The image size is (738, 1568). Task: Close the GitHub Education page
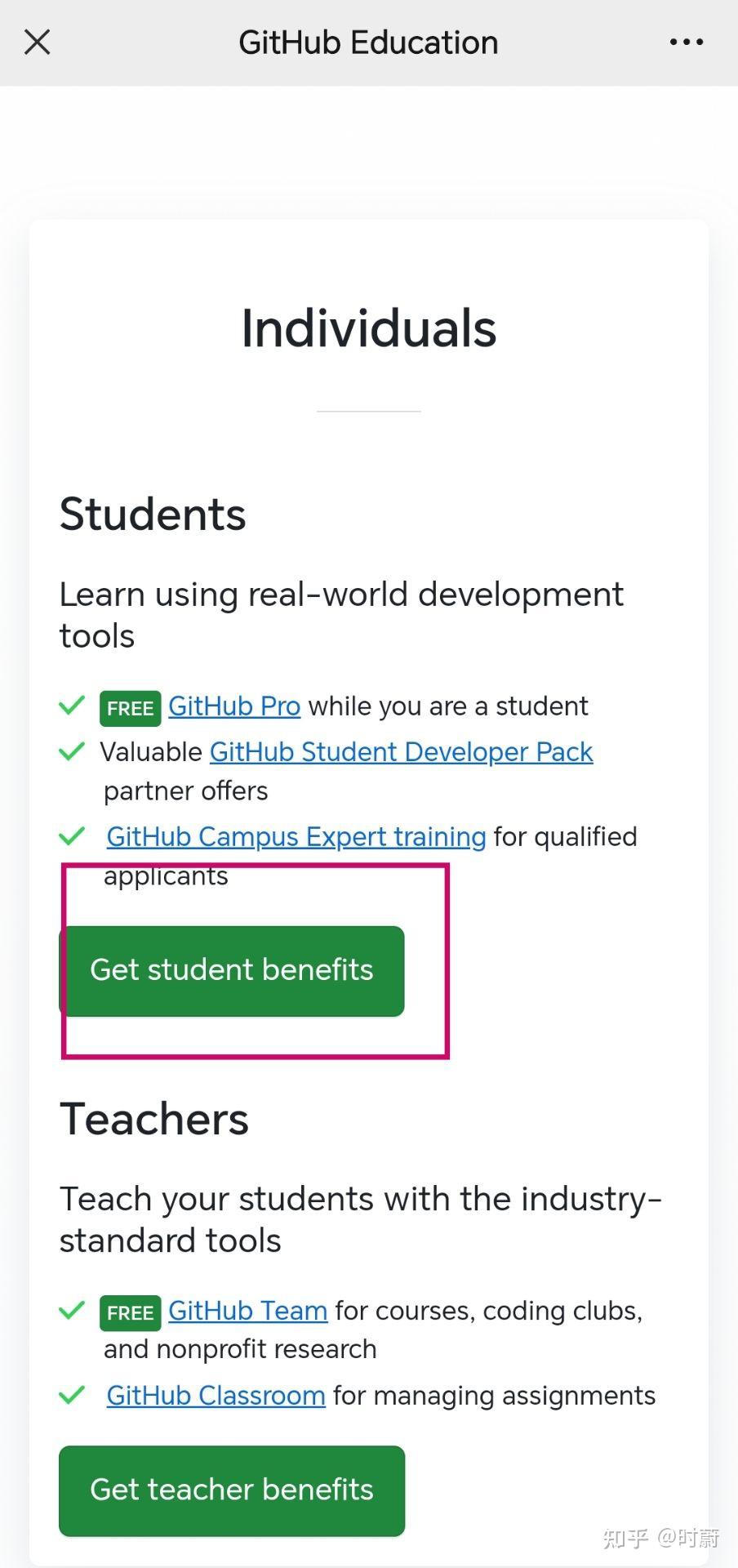point(38,42)
